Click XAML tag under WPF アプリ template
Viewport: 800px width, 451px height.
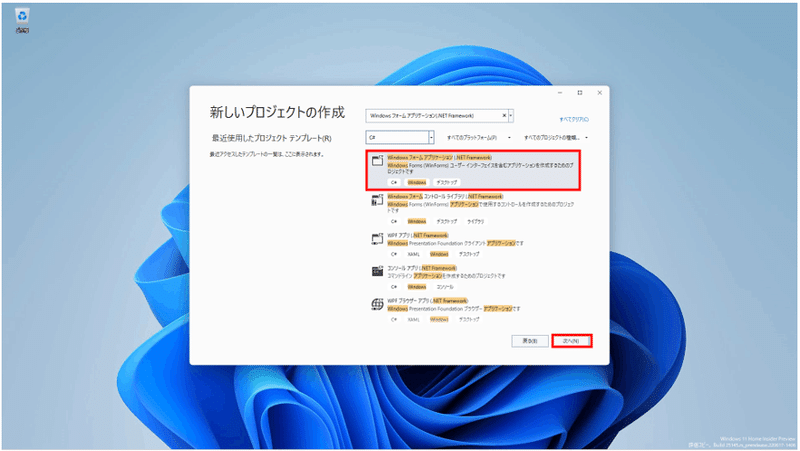pos(414,254)
